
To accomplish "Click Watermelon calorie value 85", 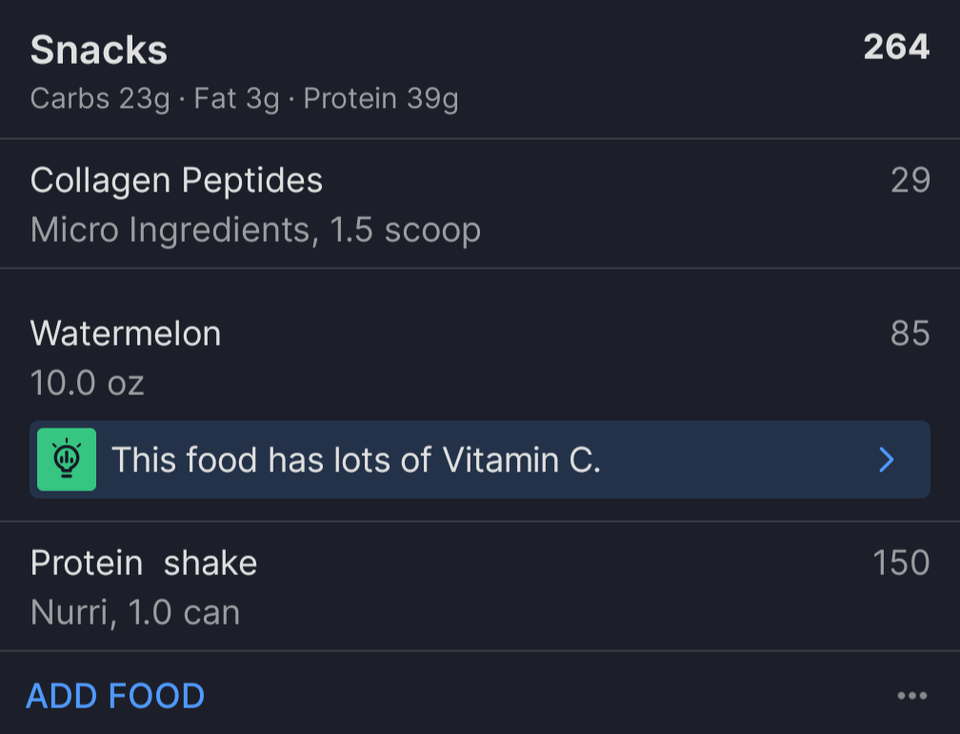I will [x=910, y=334].
